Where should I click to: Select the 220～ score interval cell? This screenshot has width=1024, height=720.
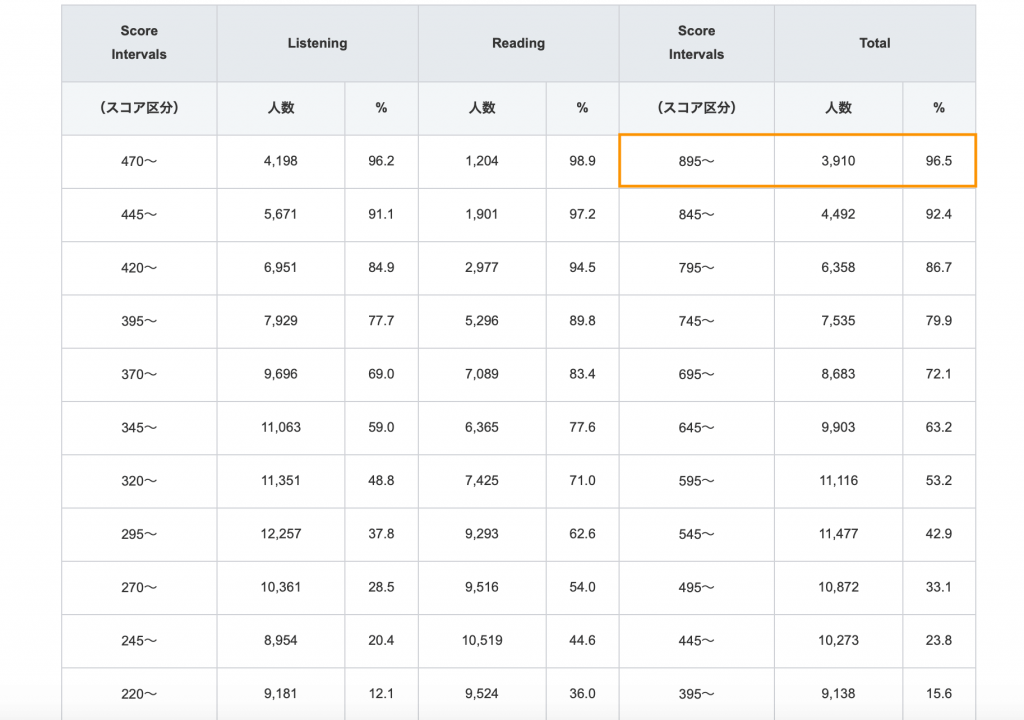point(139,693)
